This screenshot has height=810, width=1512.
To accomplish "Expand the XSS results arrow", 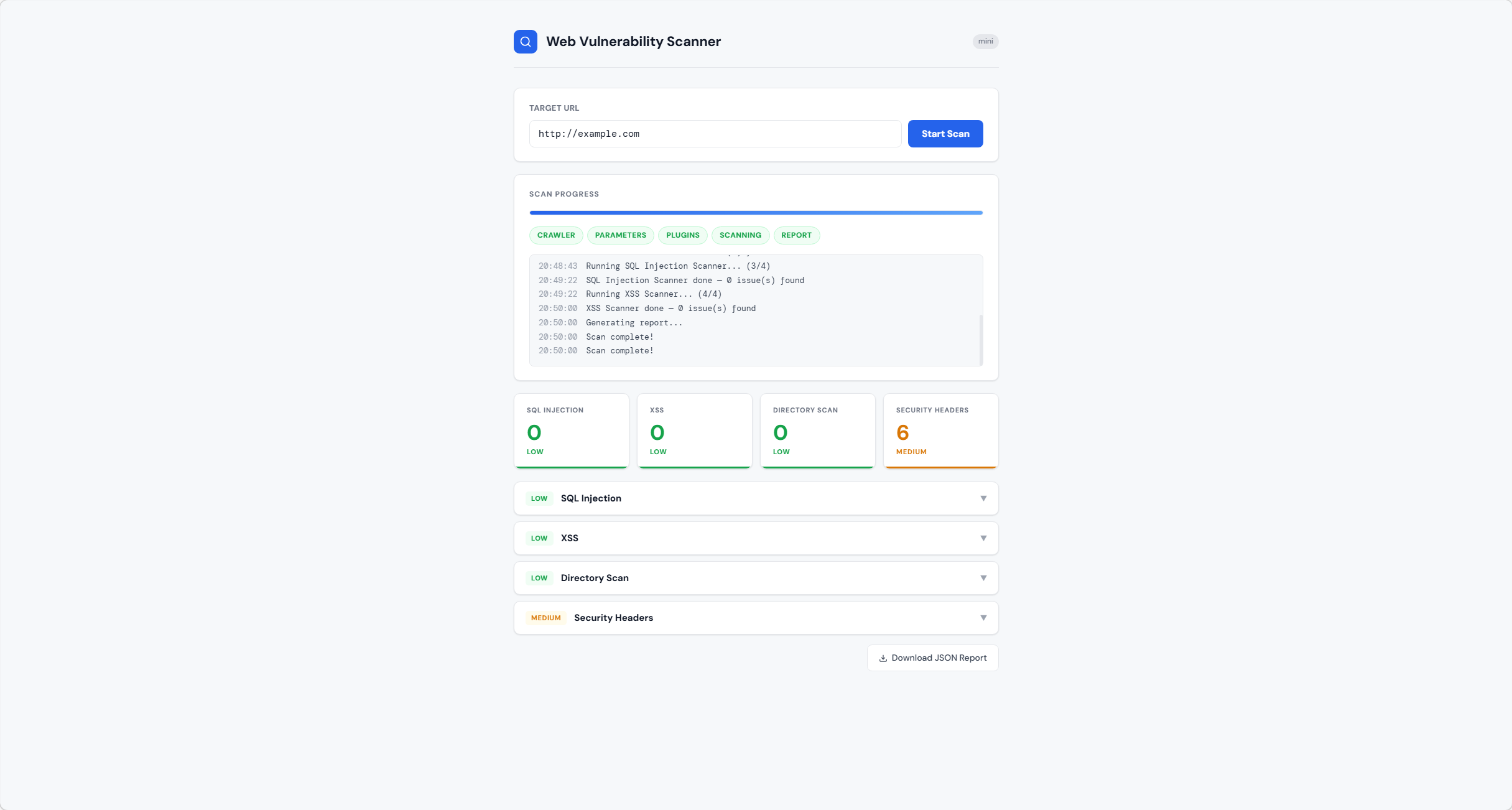I will click(983, 538).
